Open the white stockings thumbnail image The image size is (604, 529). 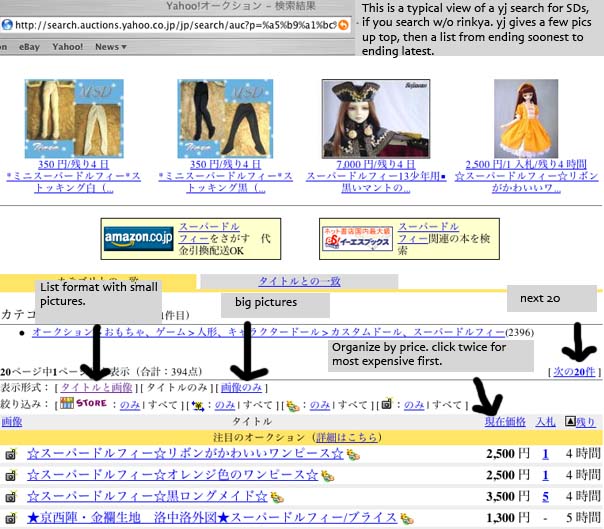pos(76,118)
